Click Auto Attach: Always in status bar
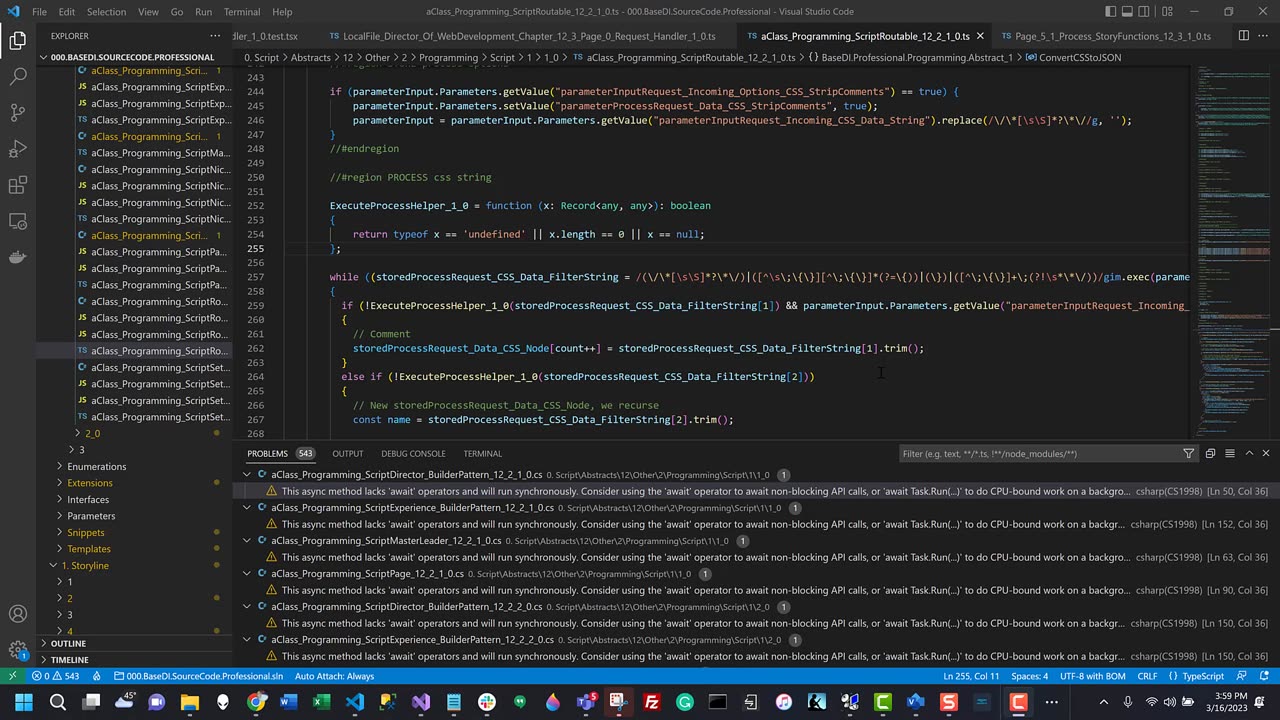Viewport: 1280px width, 720px height. click(334, 676)
